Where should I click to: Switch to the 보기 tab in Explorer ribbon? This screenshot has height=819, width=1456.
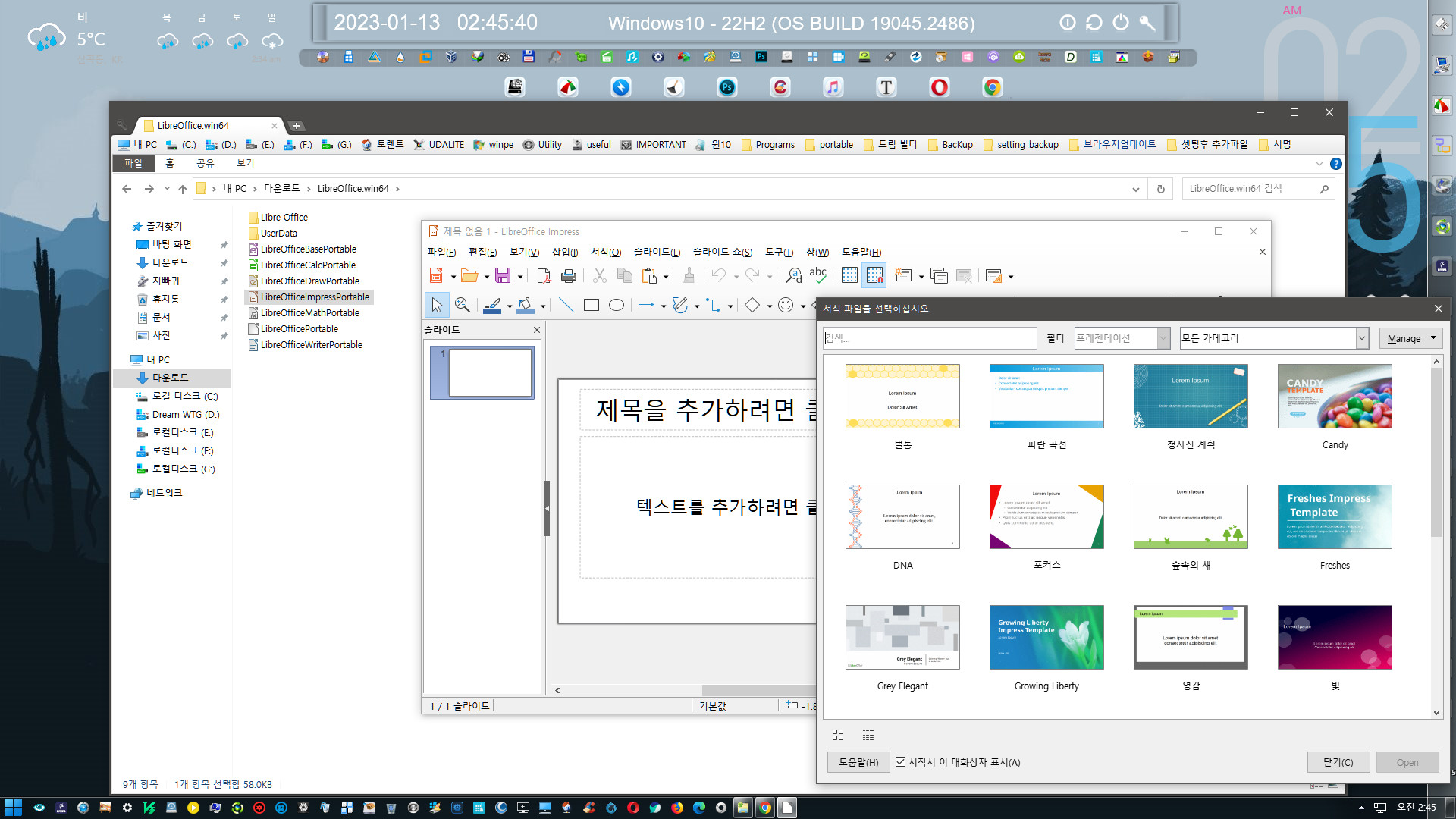click(245, 163)
